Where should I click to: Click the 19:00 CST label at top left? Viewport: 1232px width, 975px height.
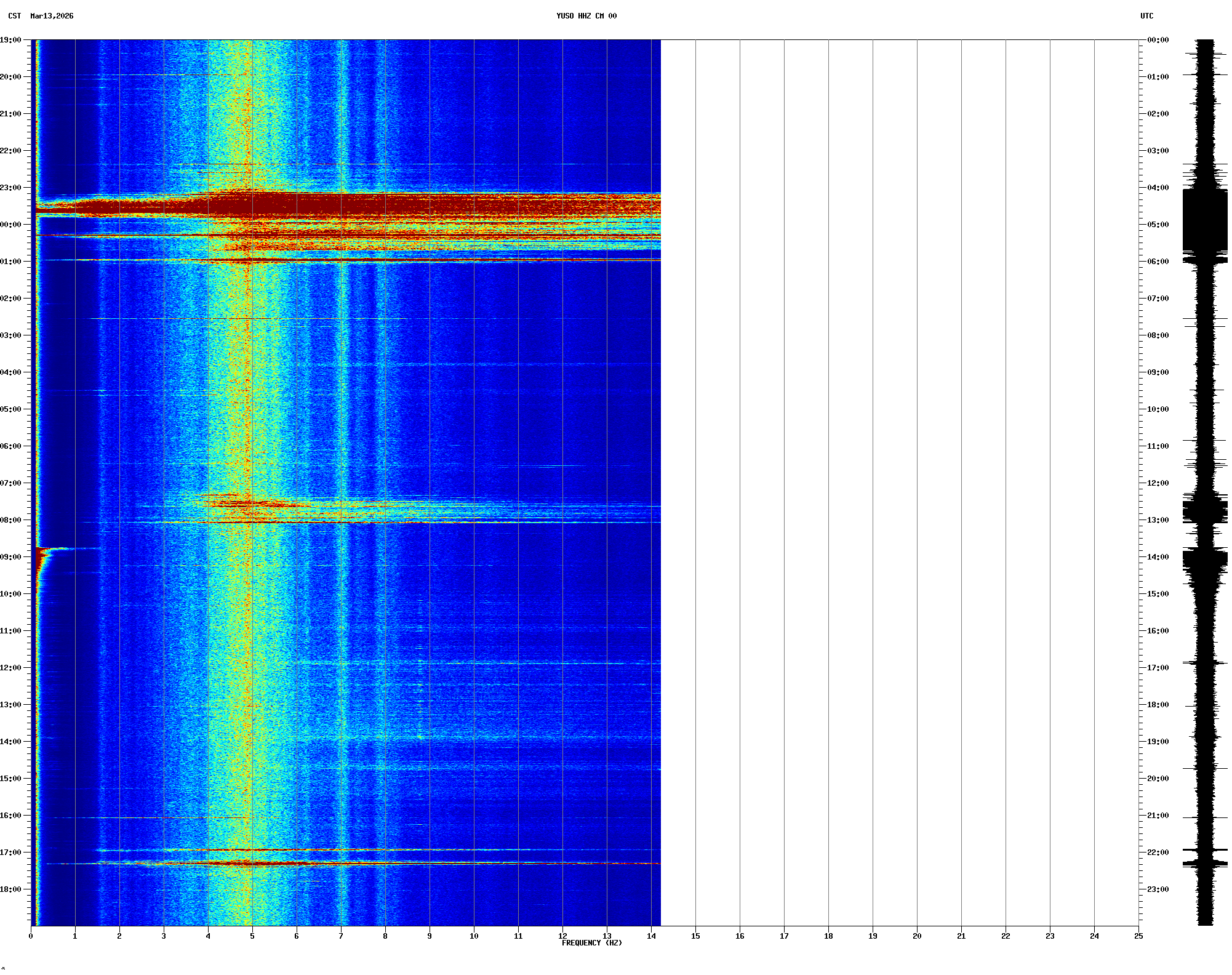(10, 40)
